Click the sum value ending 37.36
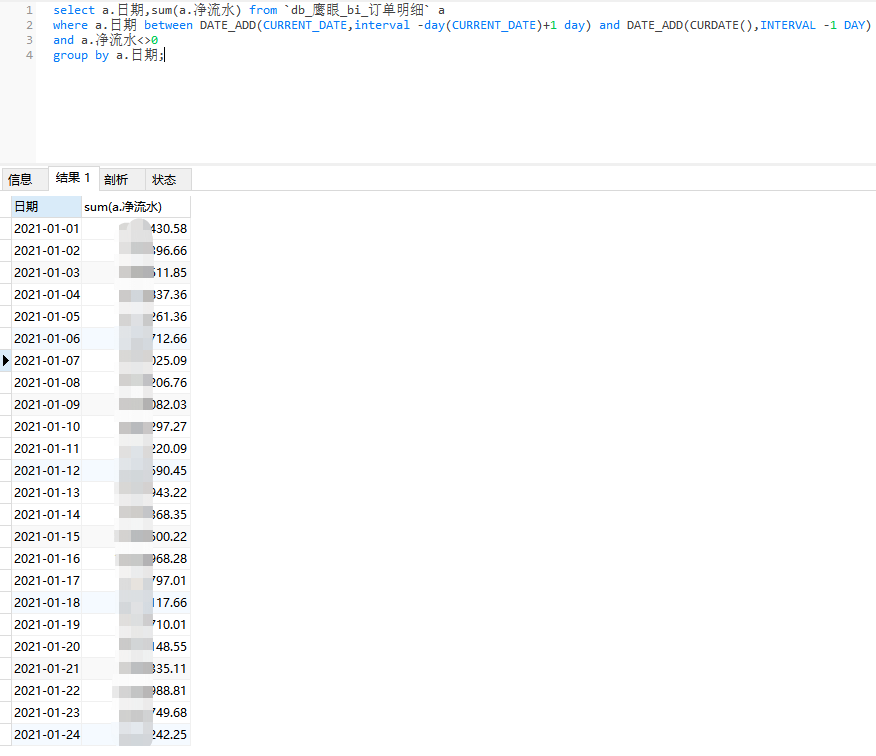The image size is (876, 756). pyautogui.click(x=136, y=294)
